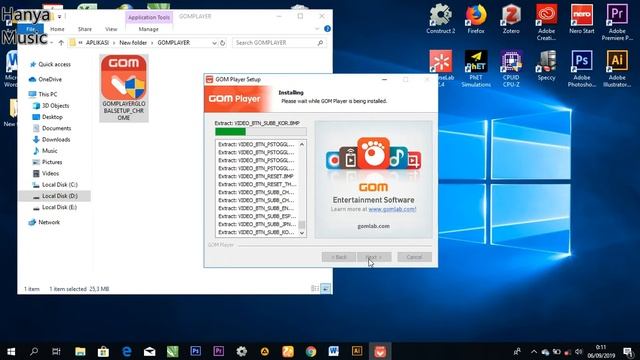
Task: Open Word from the taskbar
Action: coord(333,351)
